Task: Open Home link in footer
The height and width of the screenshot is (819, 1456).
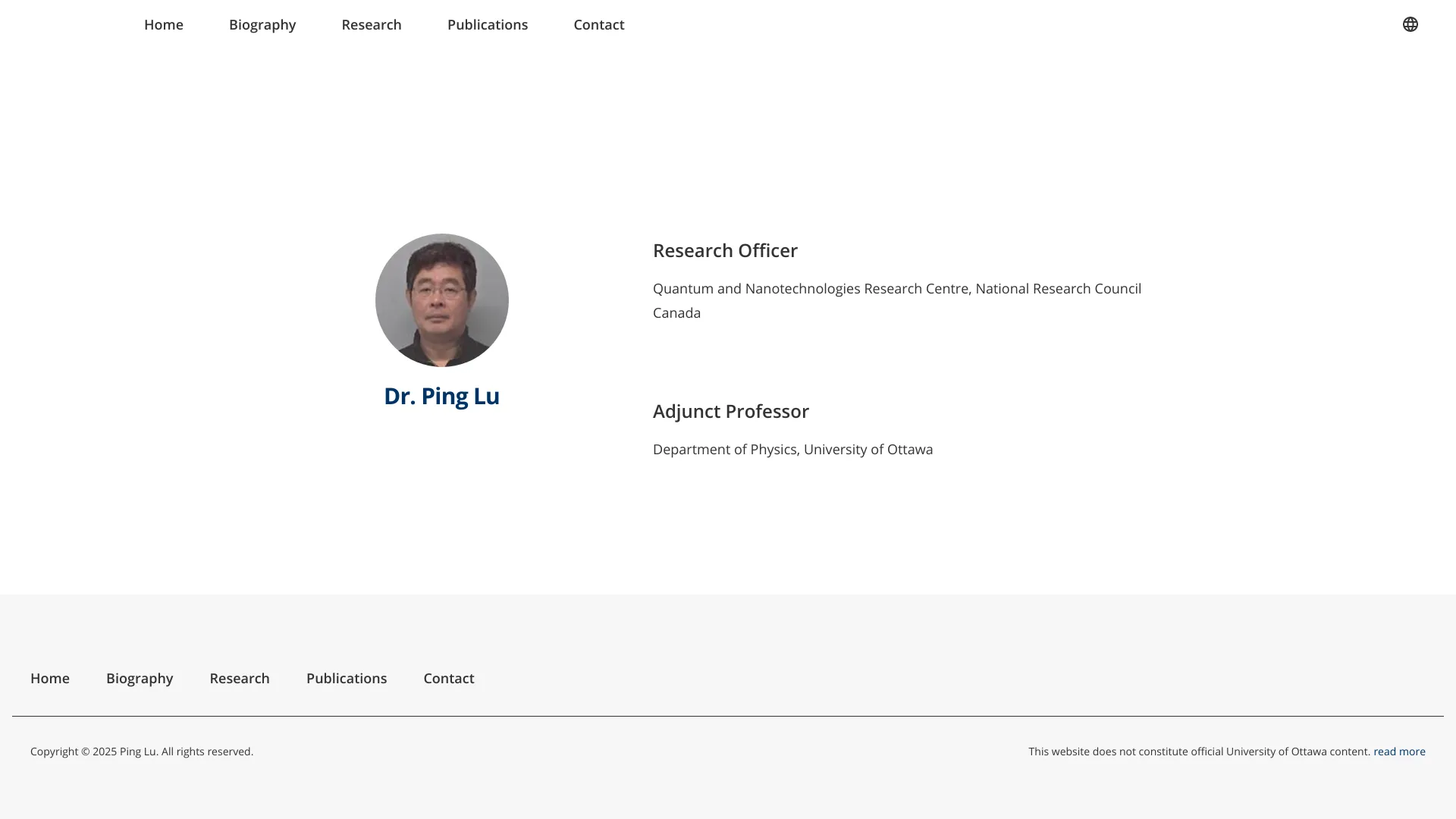Action: click(50, 678)
